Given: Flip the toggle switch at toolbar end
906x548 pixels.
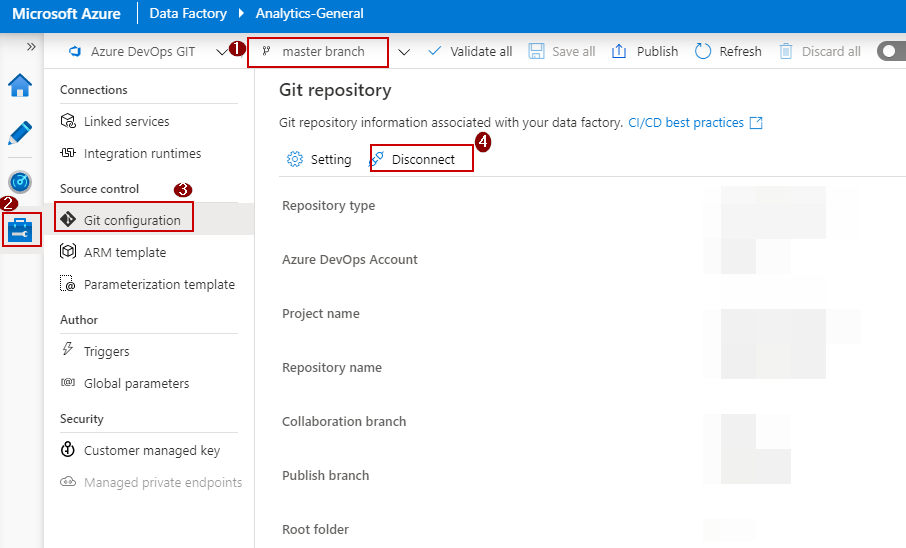Looking at the screenshot, I should (892, 51).
